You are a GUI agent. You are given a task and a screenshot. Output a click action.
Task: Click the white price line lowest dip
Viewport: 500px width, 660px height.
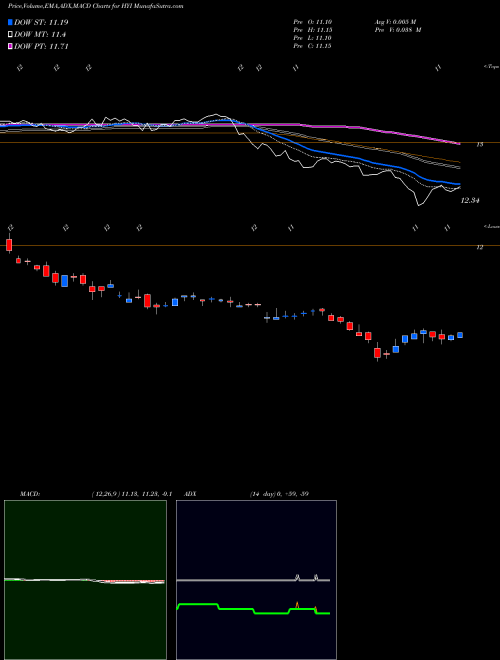point(418,205)
